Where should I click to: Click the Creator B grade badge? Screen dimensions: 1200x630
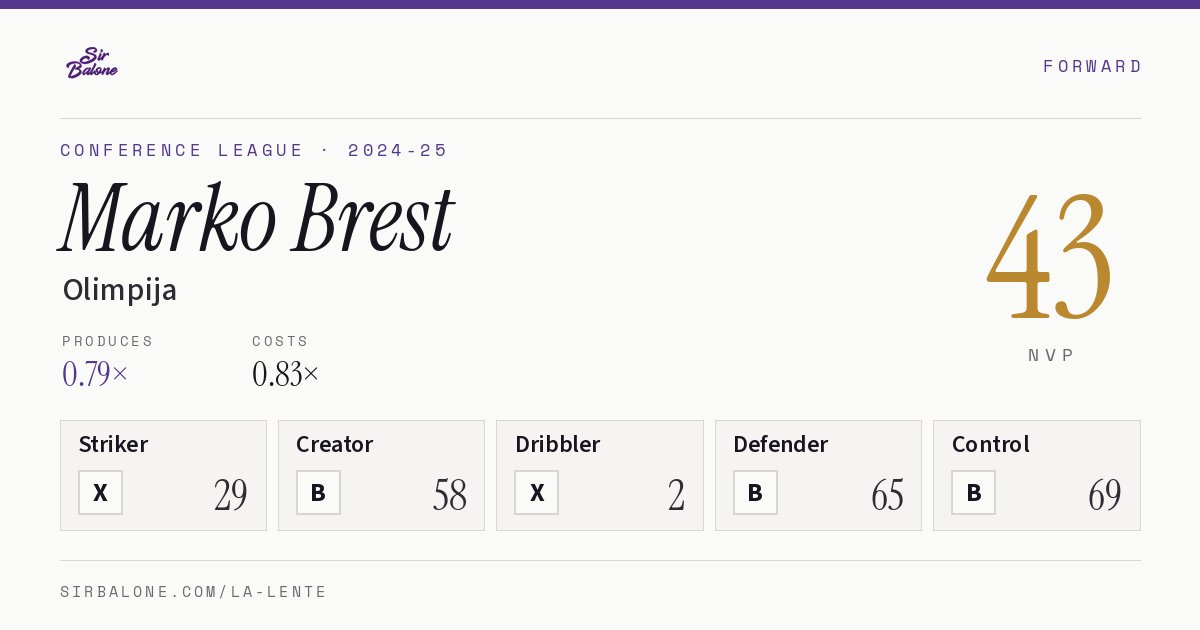click(x=318, y=492)
